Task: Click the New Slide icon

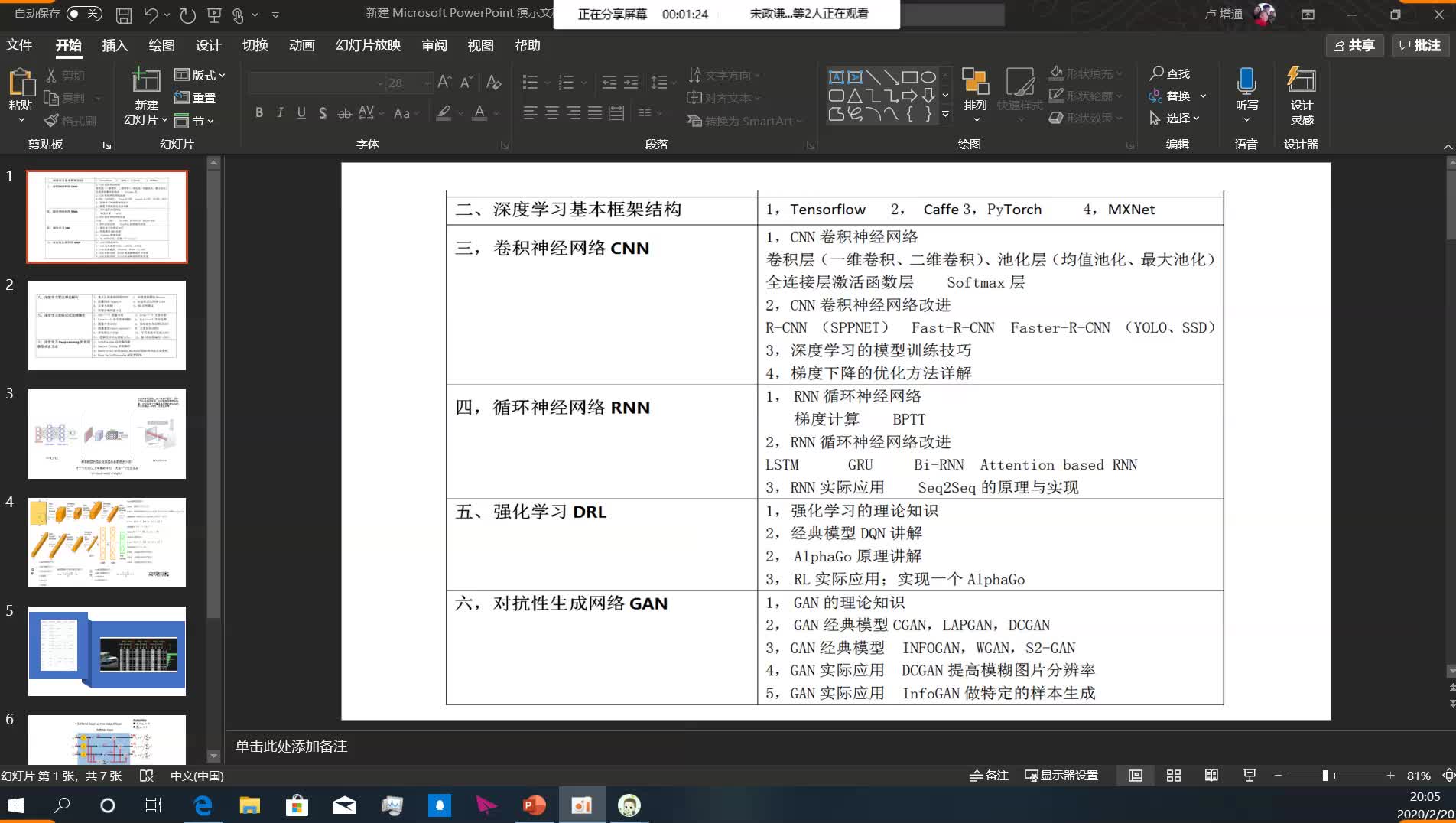Action: (145, 81)
